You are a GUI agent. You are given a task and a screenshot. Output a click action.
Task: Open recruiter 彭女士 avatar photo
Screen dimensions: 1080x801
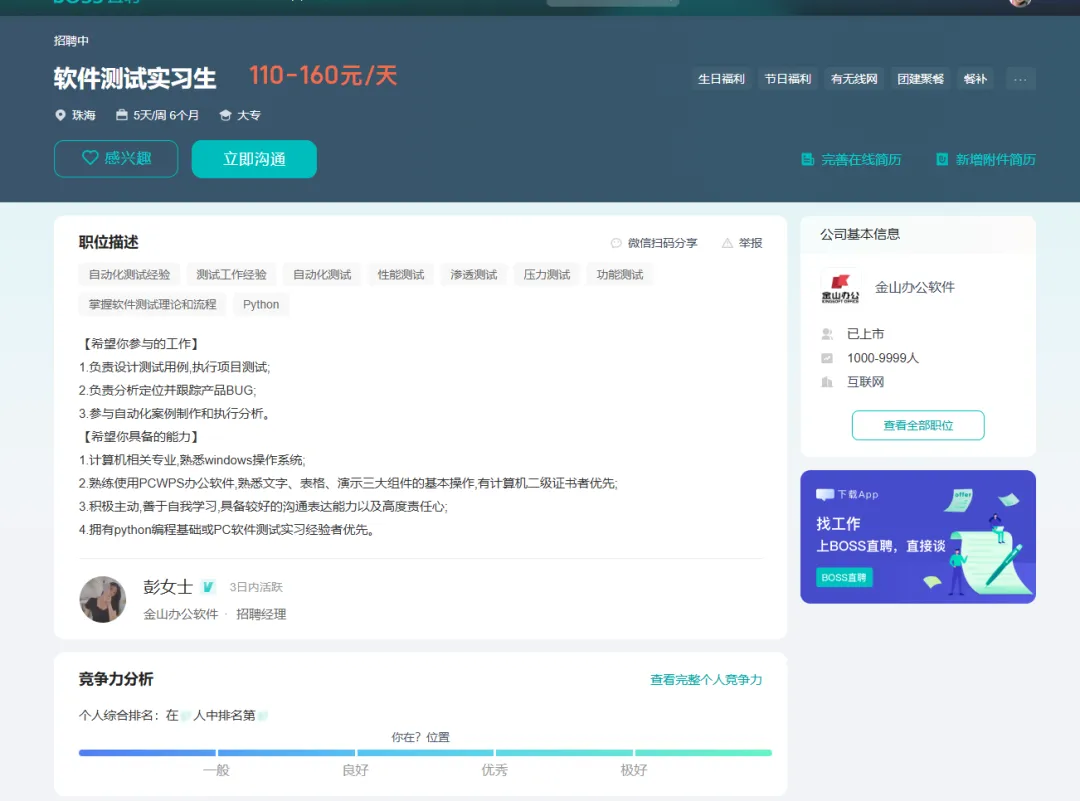pyautogui.click(x=103, y=599)
